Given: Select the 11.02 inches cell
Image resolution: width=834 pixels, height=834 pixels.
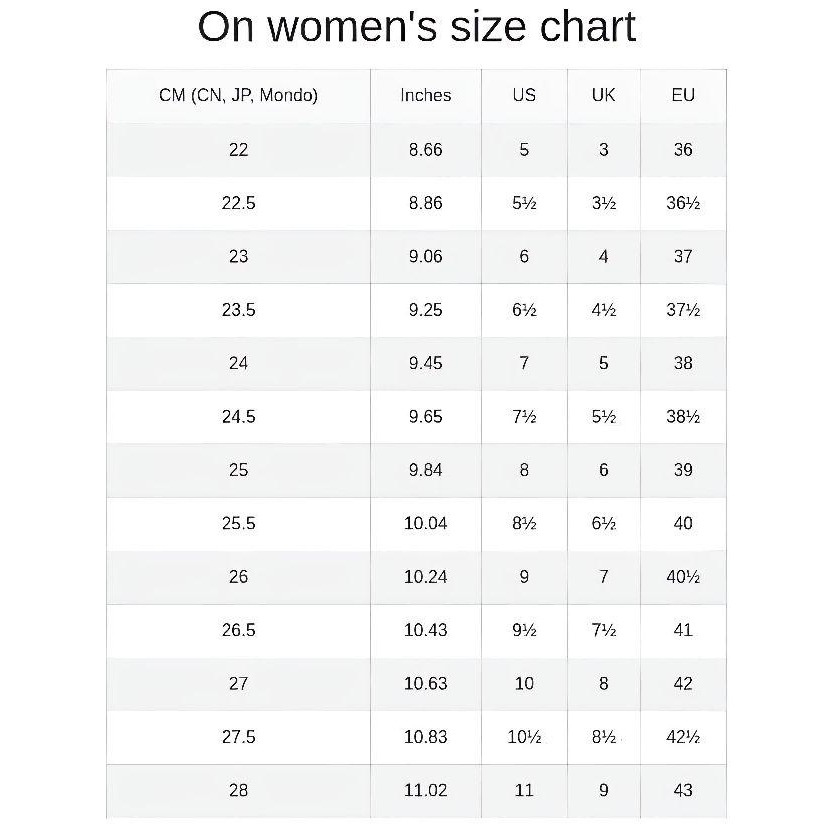Looking at the screenshot, I should click(x=425, y=790).
